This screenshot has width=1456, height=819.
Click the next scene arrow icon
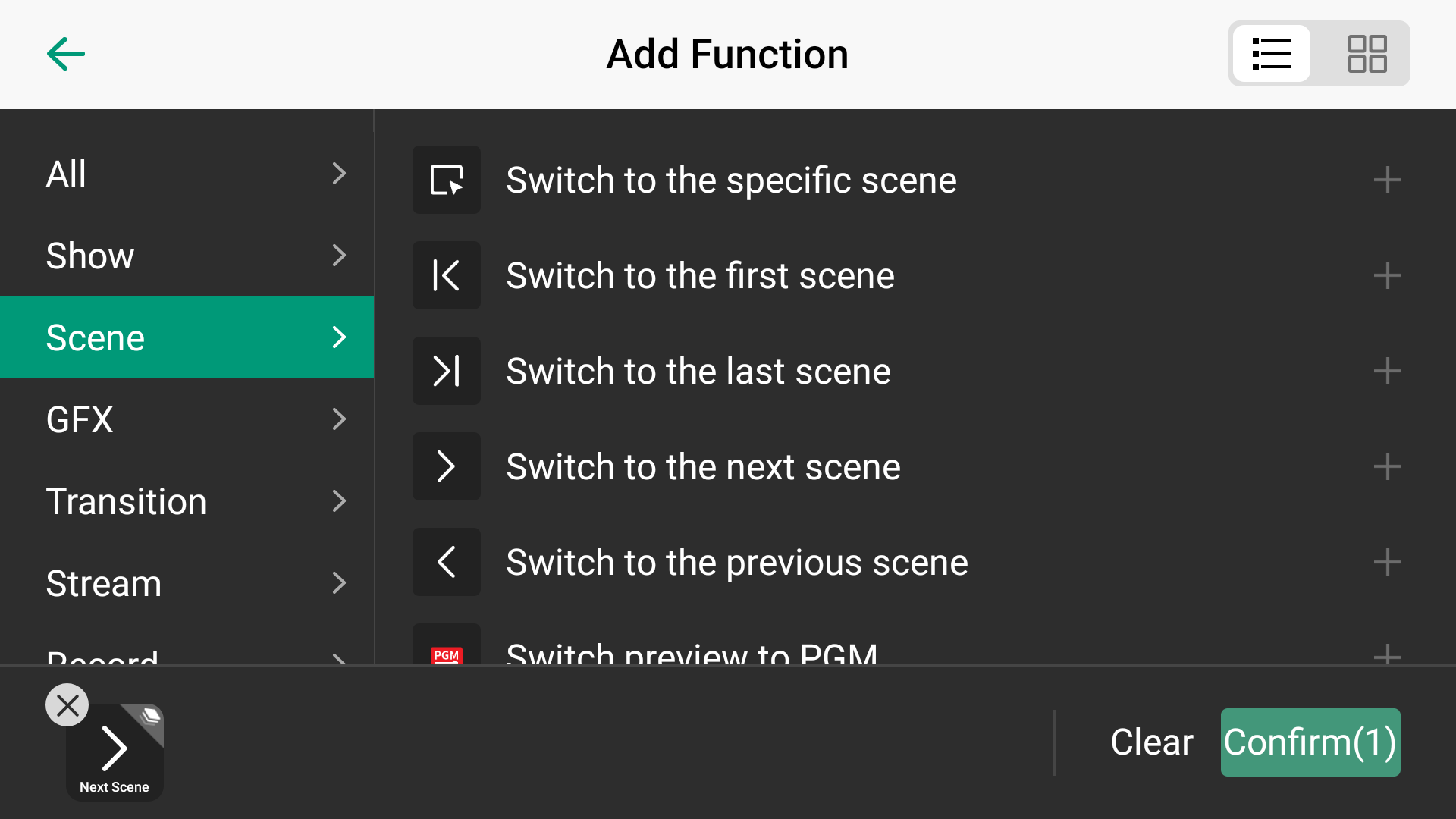(446, 466)
